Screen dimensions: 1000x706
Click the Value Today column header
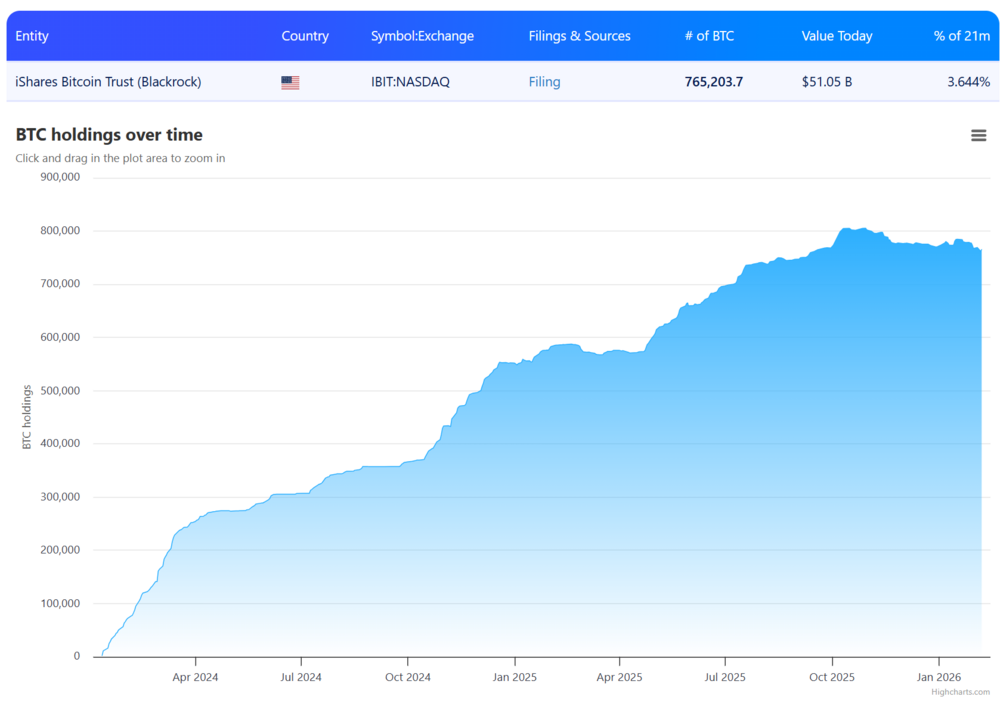837,36
